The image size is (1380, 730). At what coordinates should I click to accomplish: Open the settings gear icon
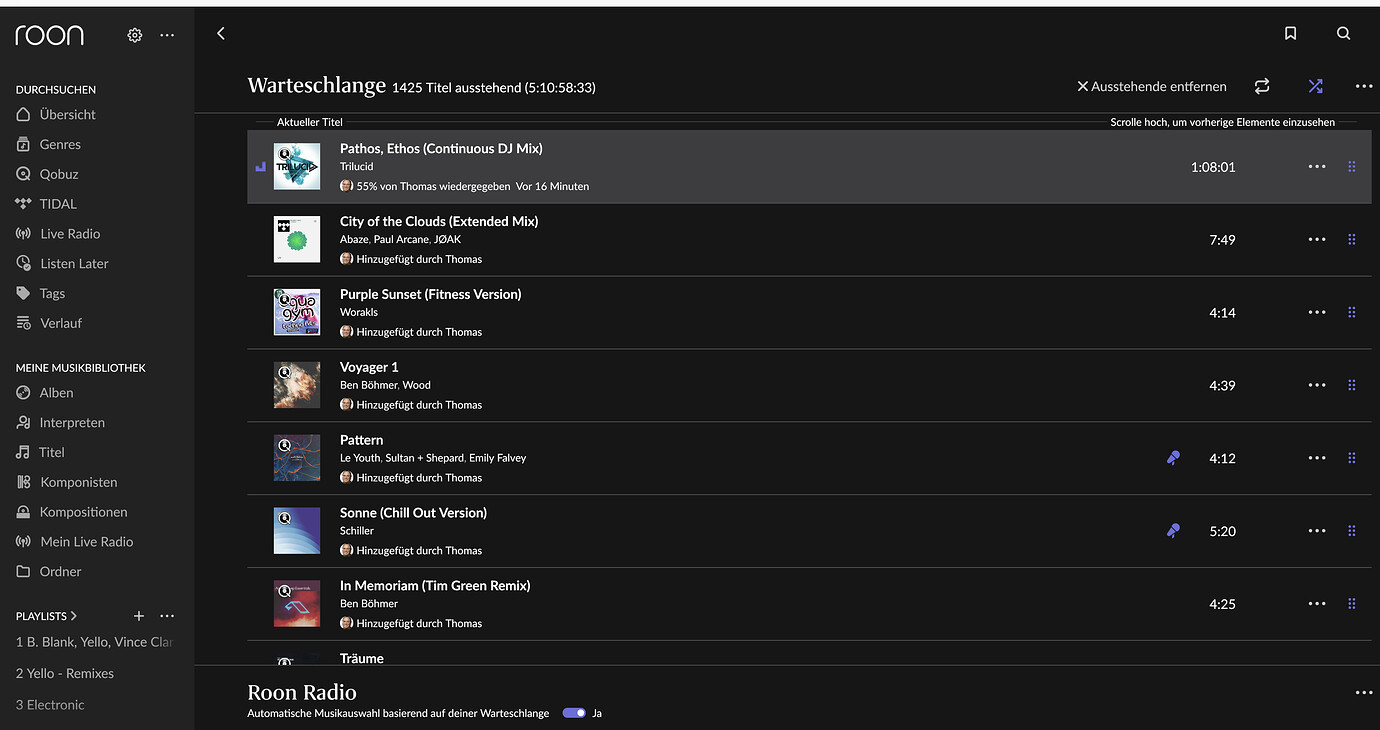pos(135,35)
